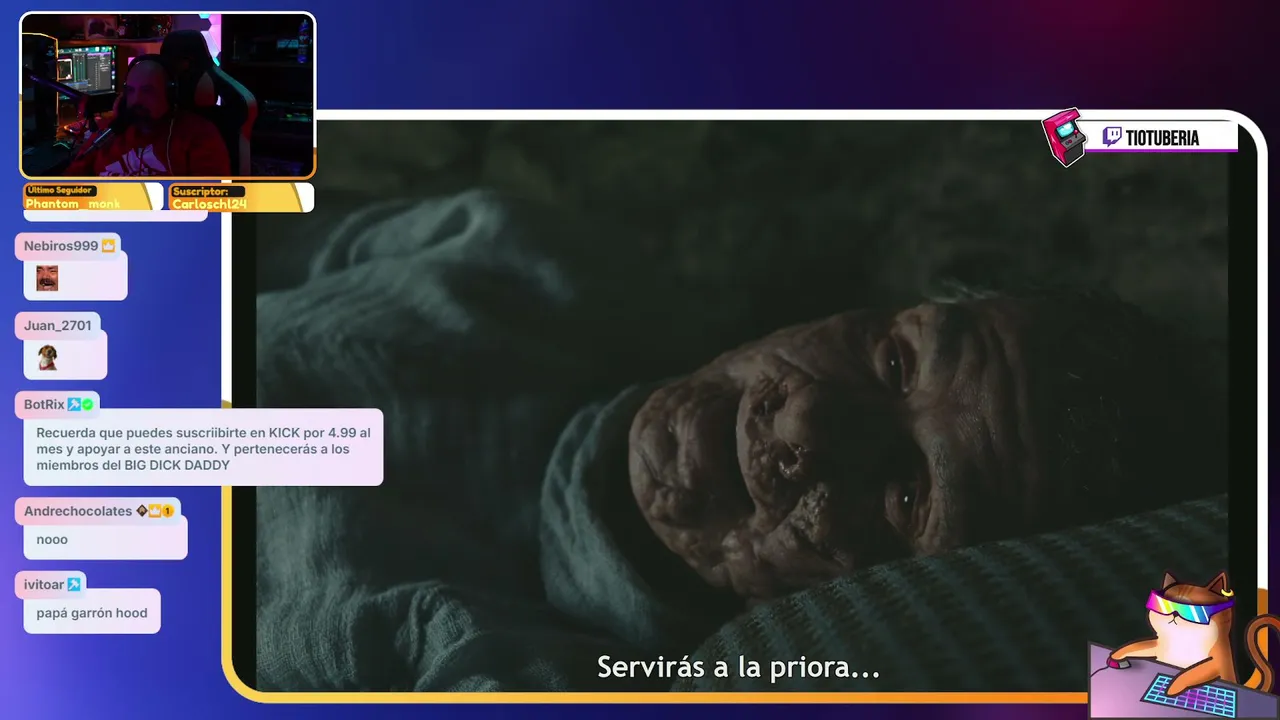
Task: Open Nebiros999's chat username
Action: point(61,246)
